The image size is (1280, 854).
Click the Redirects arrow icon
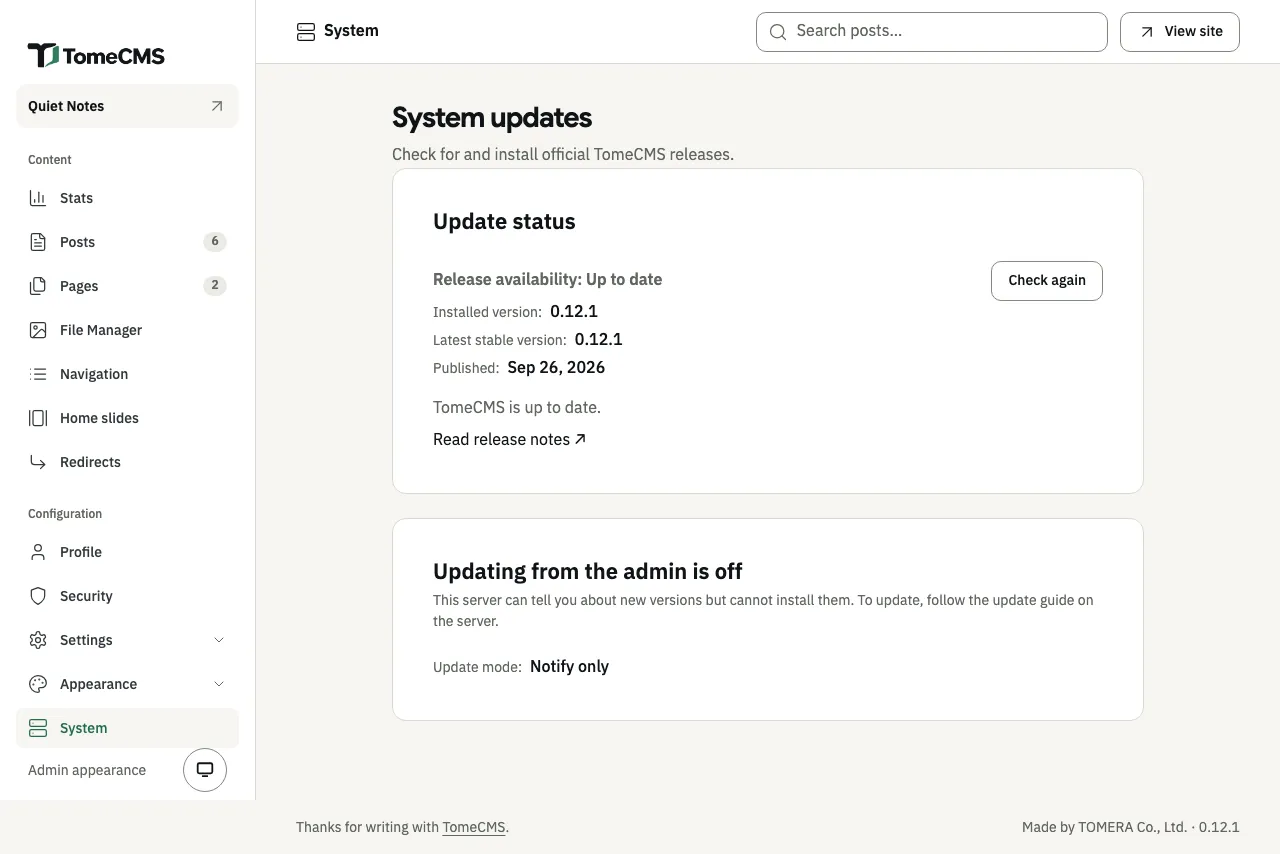tap(38, 462)
